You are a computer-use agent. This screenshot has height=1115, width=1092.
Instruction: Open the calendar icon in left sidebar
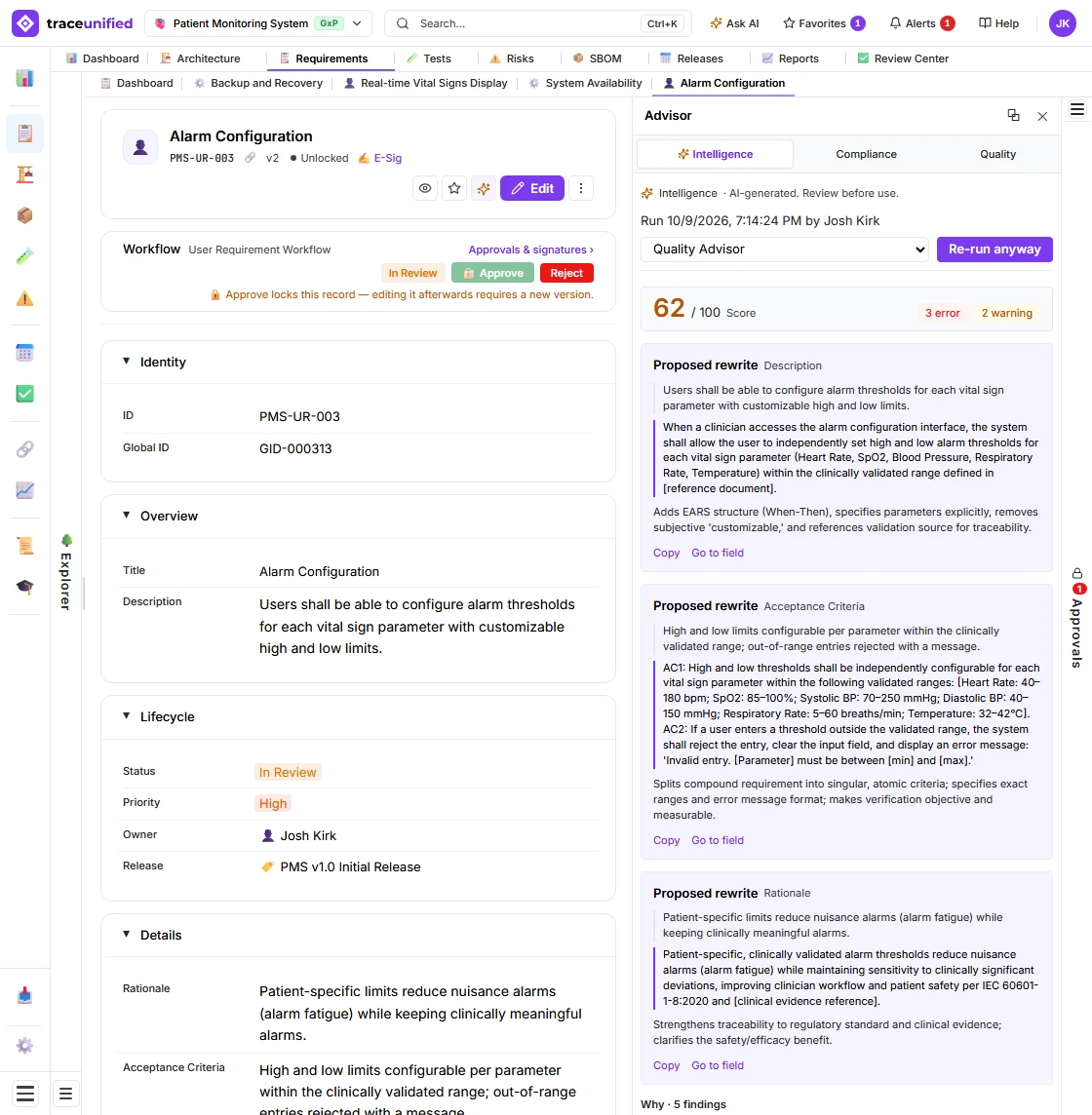click(x=25, y=353)
